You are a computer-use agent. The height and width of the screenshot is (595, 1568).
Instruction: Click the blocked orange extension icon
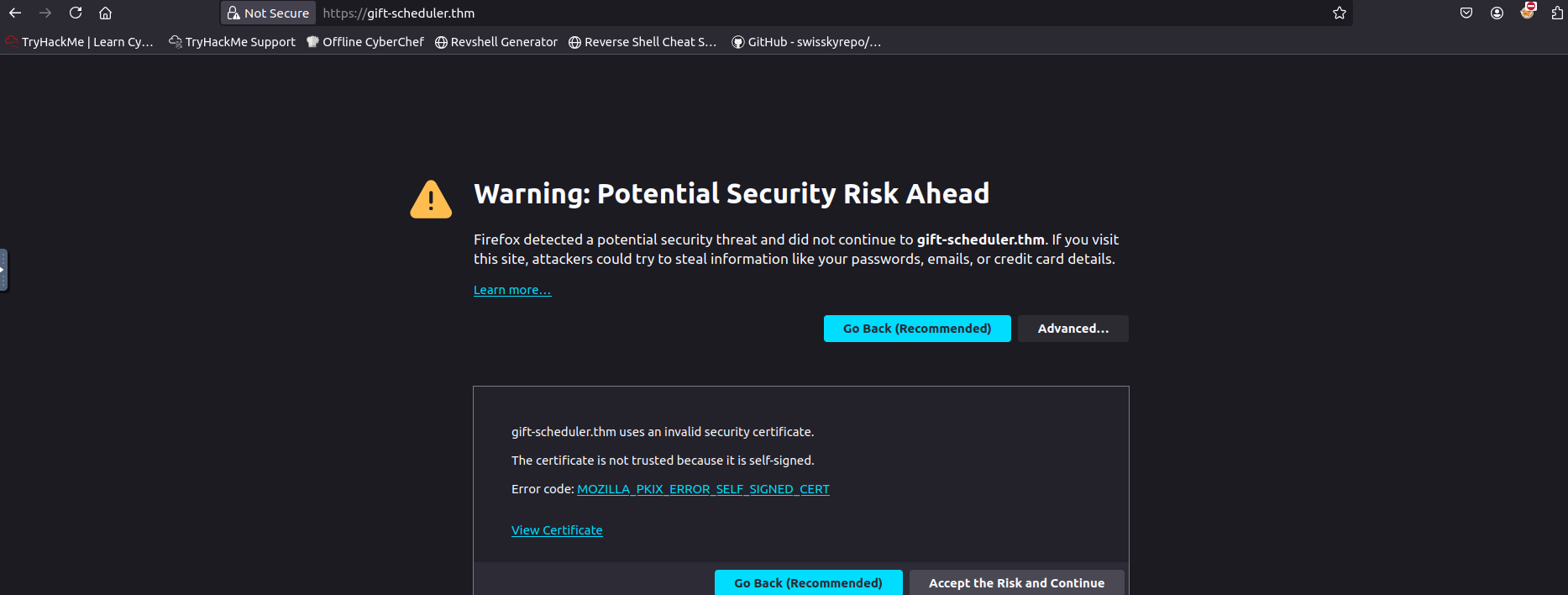click(1528, 13)
